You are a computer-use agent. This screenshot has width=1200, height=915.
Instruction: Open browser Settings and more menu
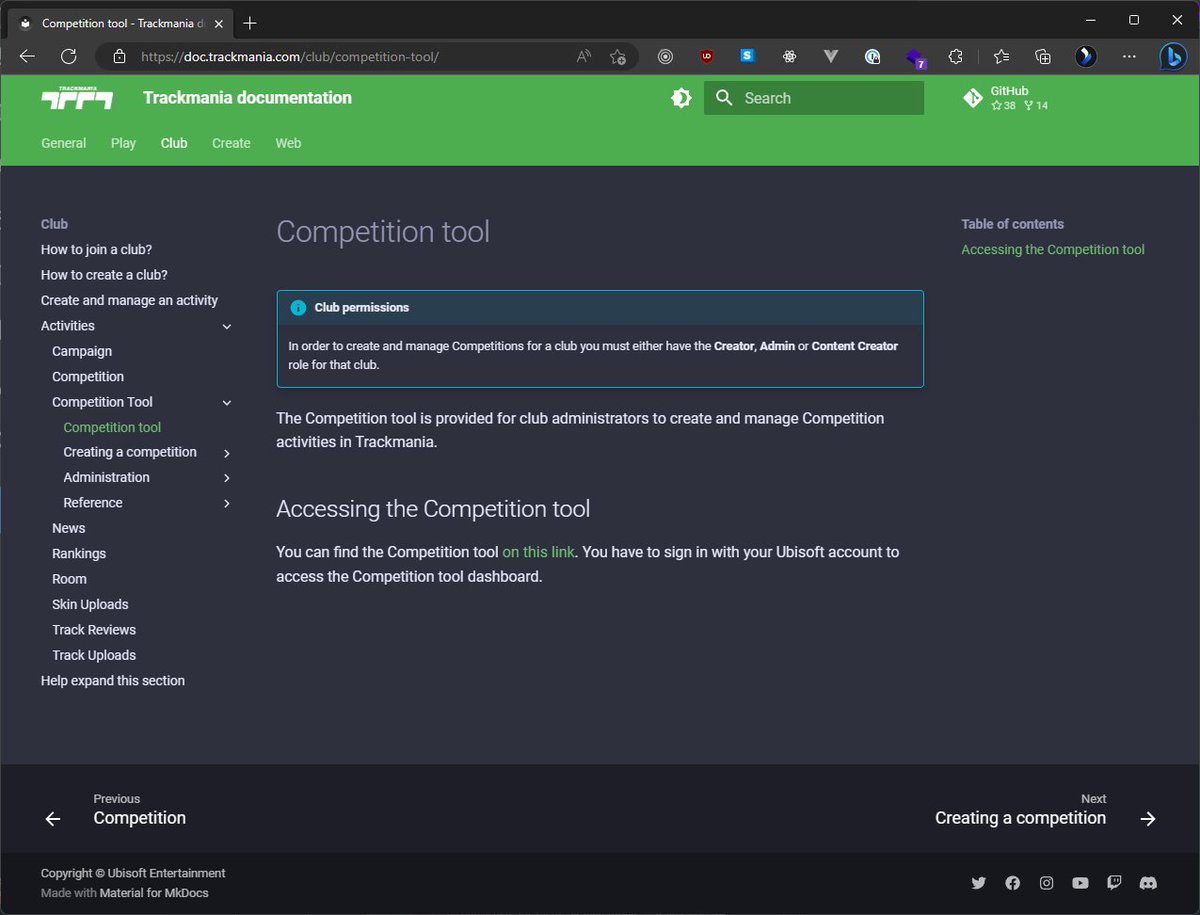click(1129, 57)
